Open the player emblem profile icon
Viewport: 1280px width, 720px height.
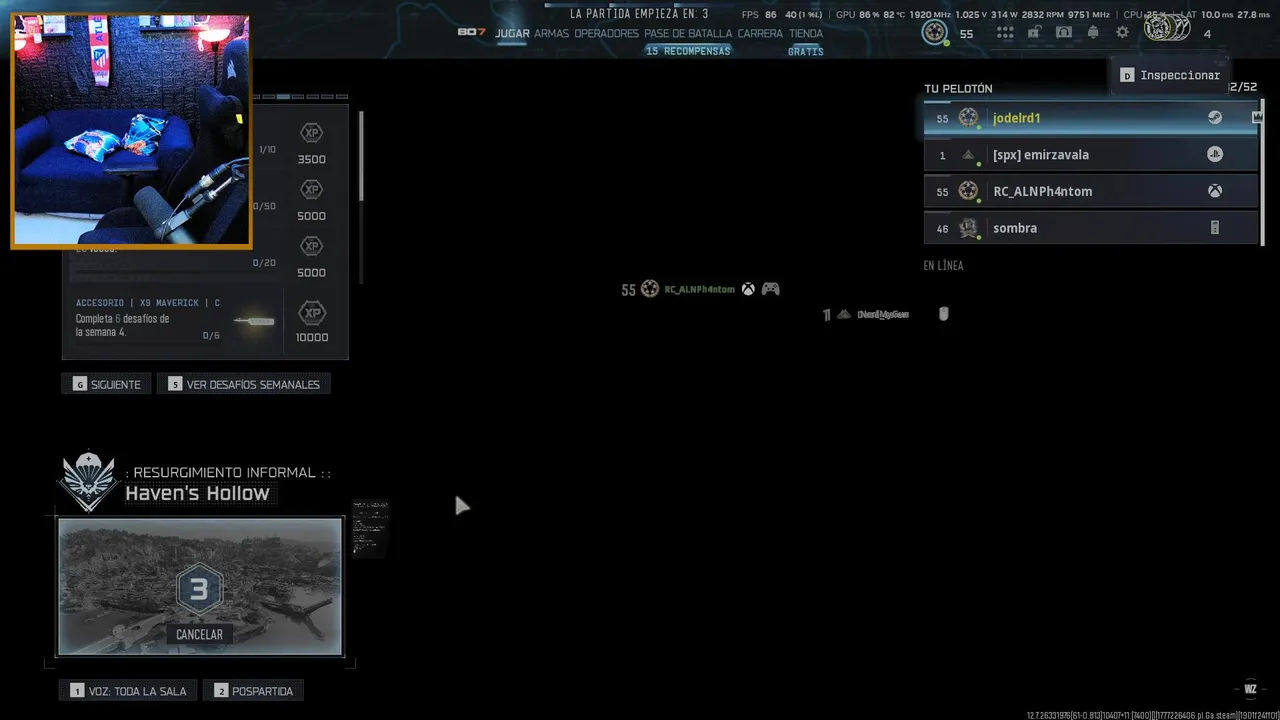point(935,33)
